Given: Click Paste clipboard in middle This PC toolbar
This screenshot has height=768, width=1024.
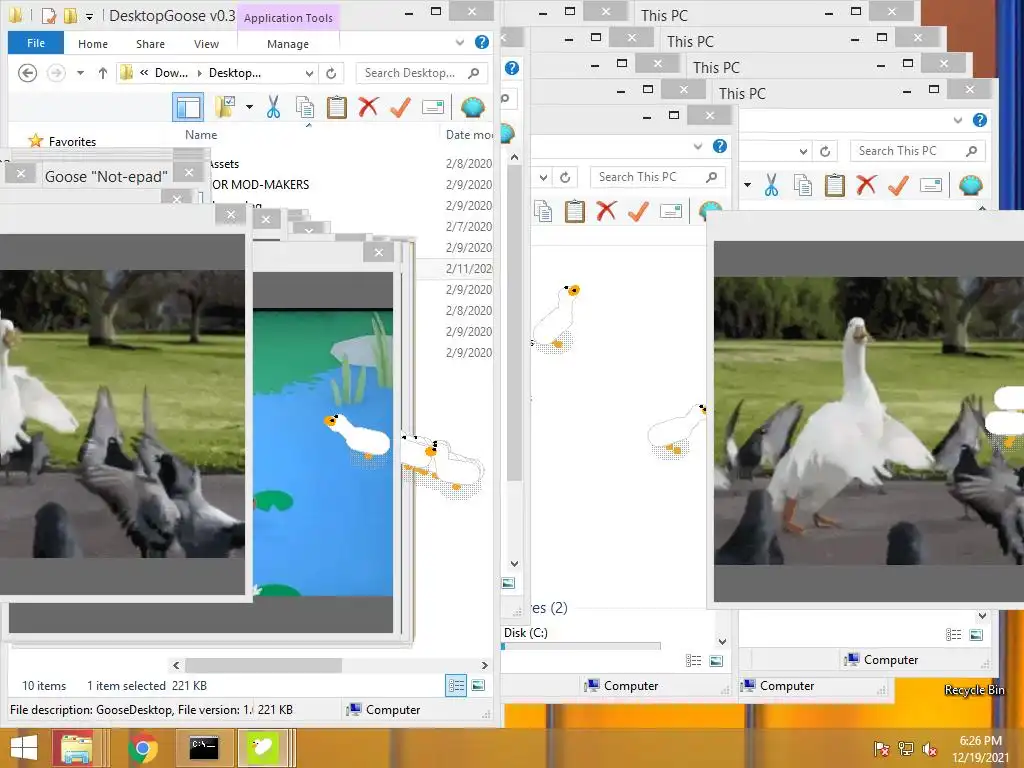Looking at the screenshot, I should pyautogui.click(x=575, y=211).
